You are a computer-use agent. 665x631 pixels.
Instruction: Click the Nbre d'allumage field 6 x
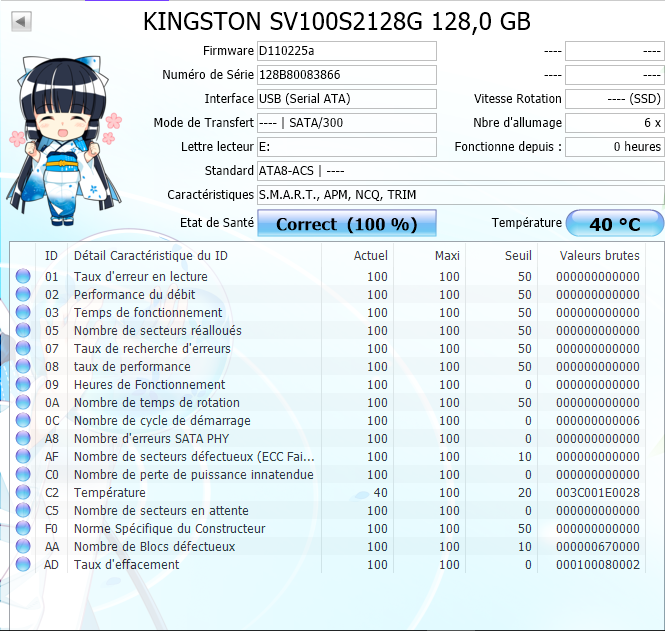pyautogui.click(x=615, y=123)
